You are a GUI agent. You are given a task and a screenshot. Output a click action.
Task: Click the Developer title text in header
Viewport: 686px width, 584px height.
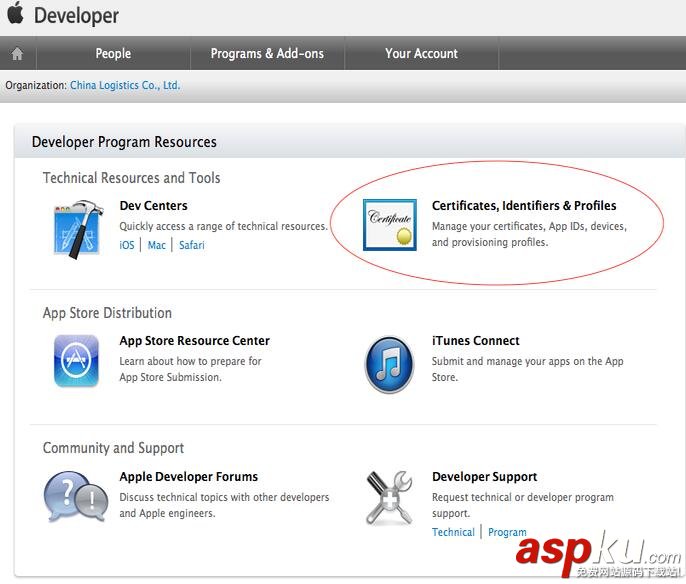click(x=77, y=15)
